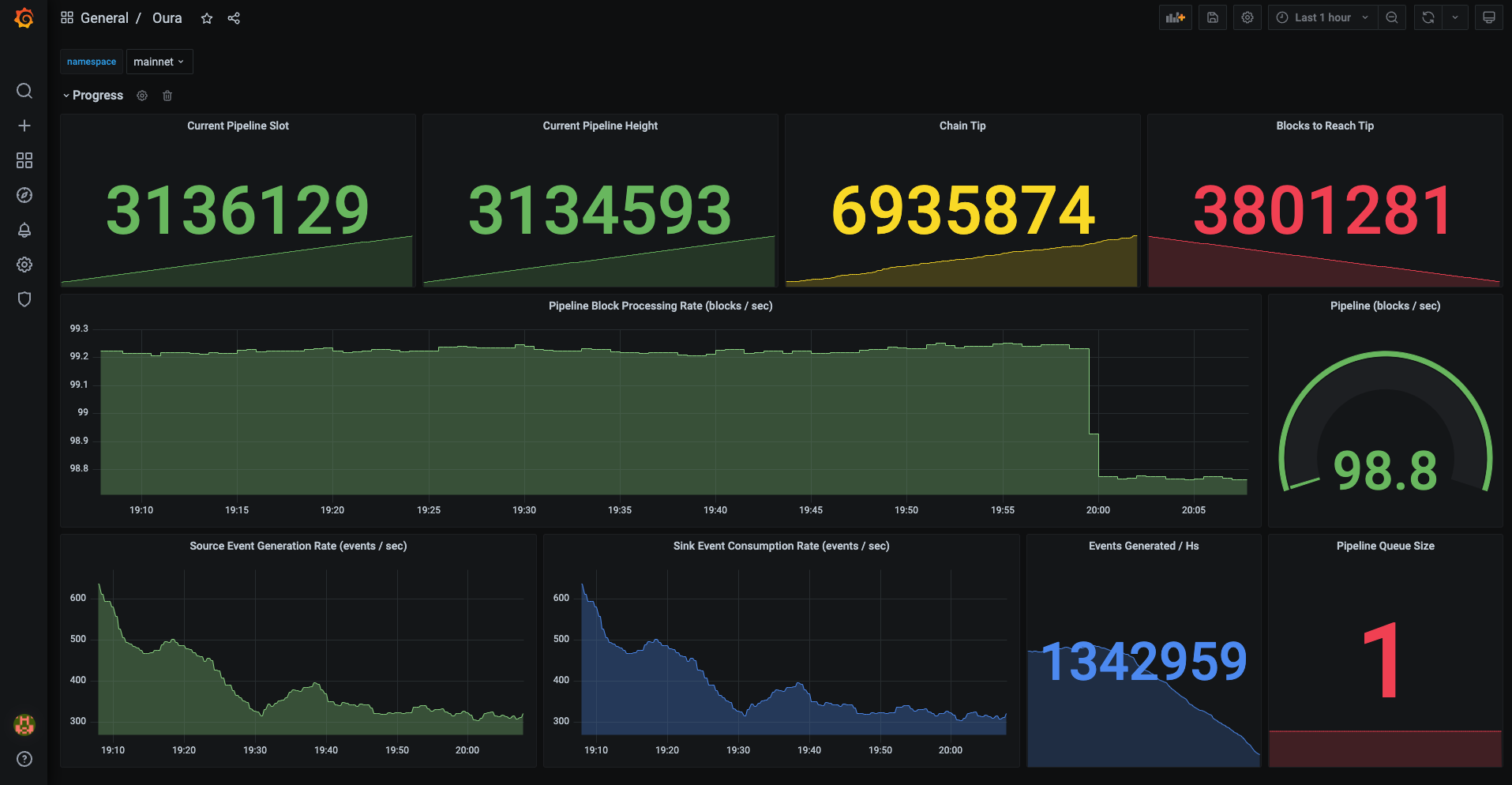Screen dimensions: 1512x785
Task: Open the Last 1 hour time picker
Action: [1323, 17]
